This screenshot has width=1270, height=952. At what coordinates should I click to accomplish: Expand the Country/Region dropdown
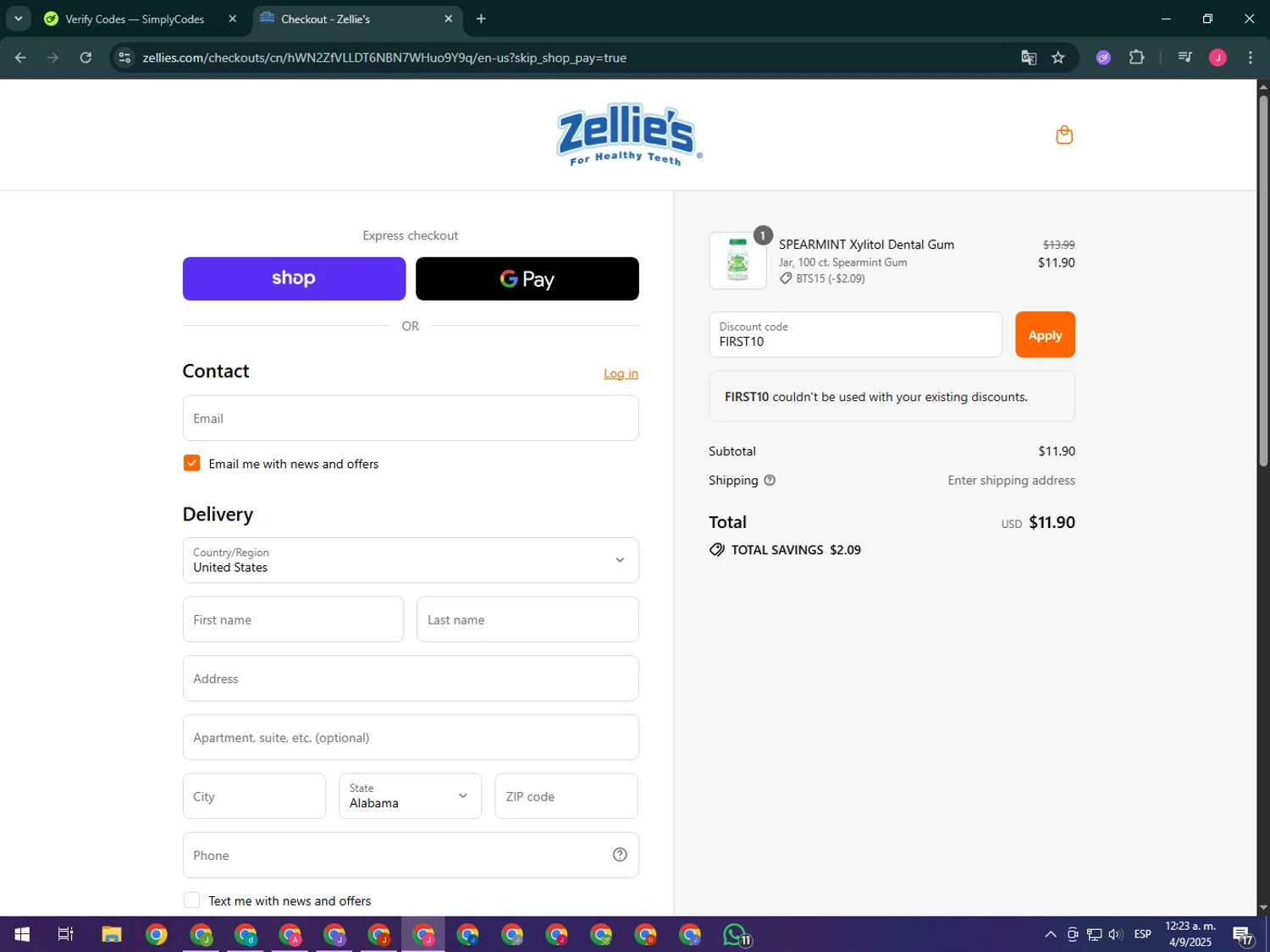point(411,560)
